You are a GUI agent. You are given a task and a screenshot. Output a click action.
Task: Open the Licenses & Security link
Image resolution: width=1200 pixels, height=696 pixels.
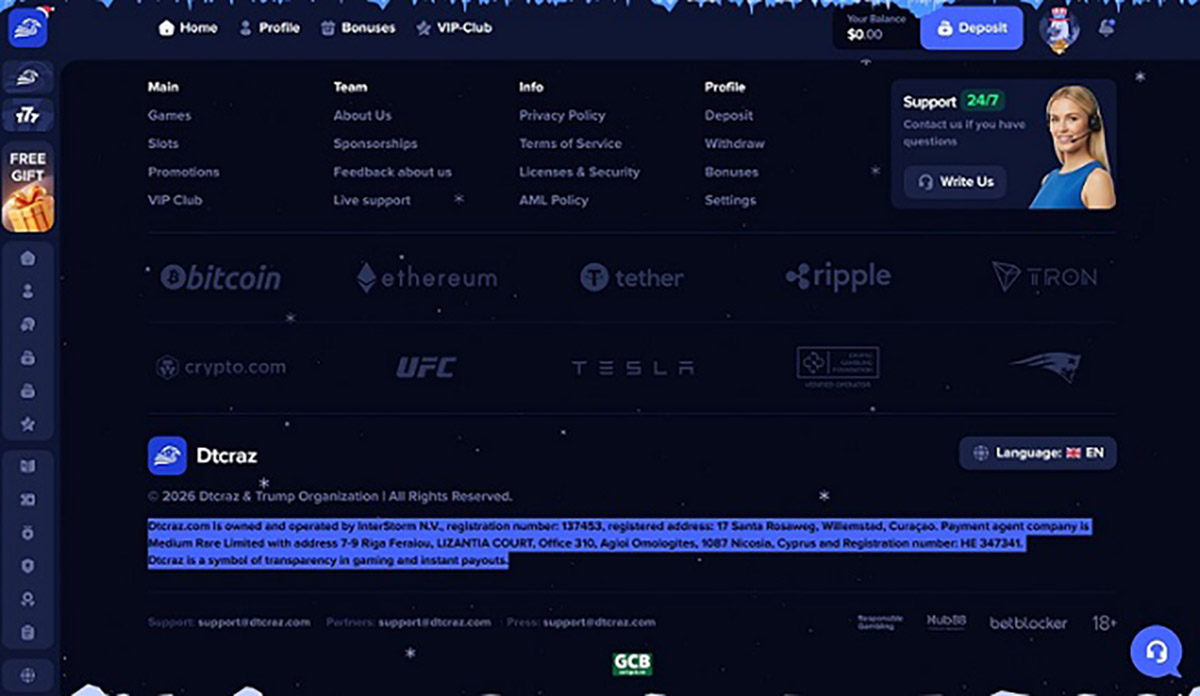(579, 172)
